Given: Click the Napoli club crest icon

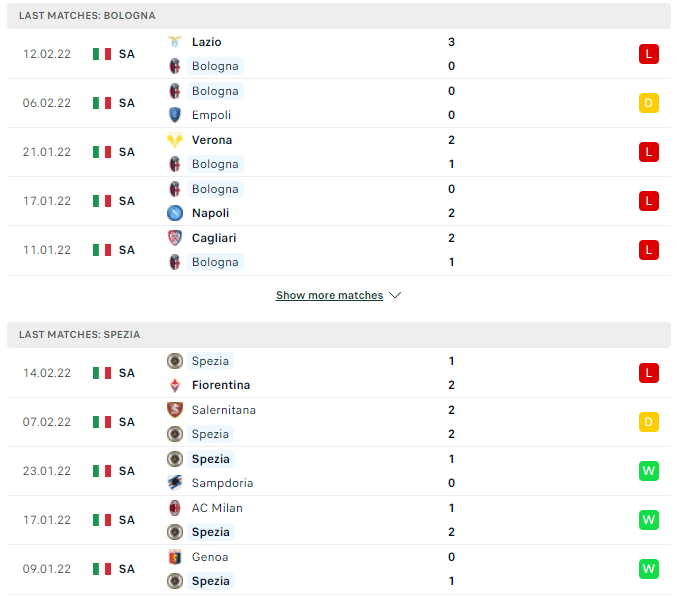Looking at the screenshot, I should [x=174, y=213].
